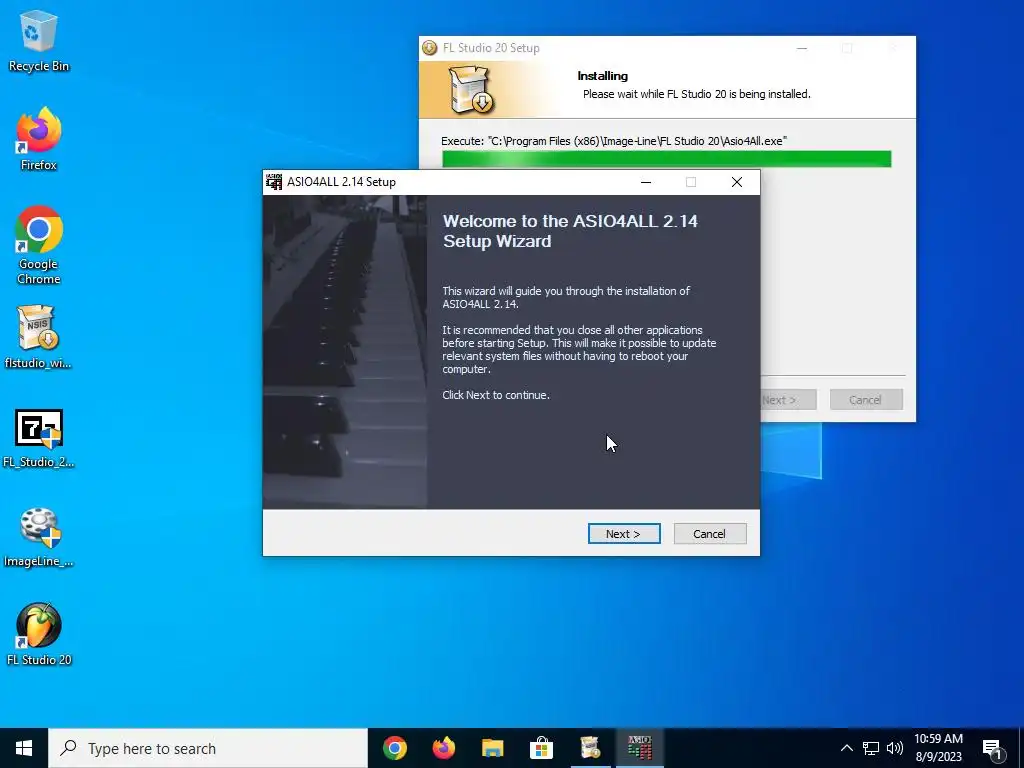Screen dimensions: 1024x768
Task: Click the ASIO4ALL title bar icon
Action: click(x=274, y=182)
